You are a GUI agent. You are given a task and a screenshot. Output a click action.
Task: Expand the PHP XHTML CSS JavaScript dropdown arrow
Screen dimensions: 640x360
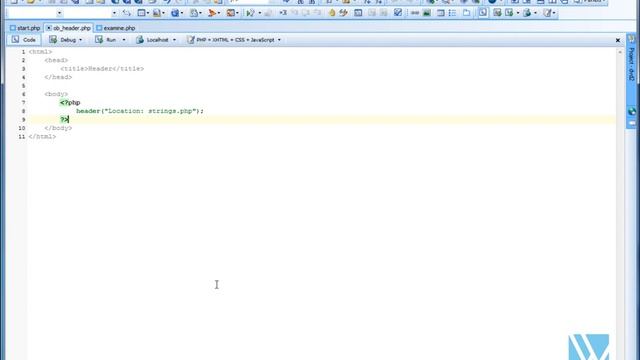pyautogui.click(x=279, y=40)
